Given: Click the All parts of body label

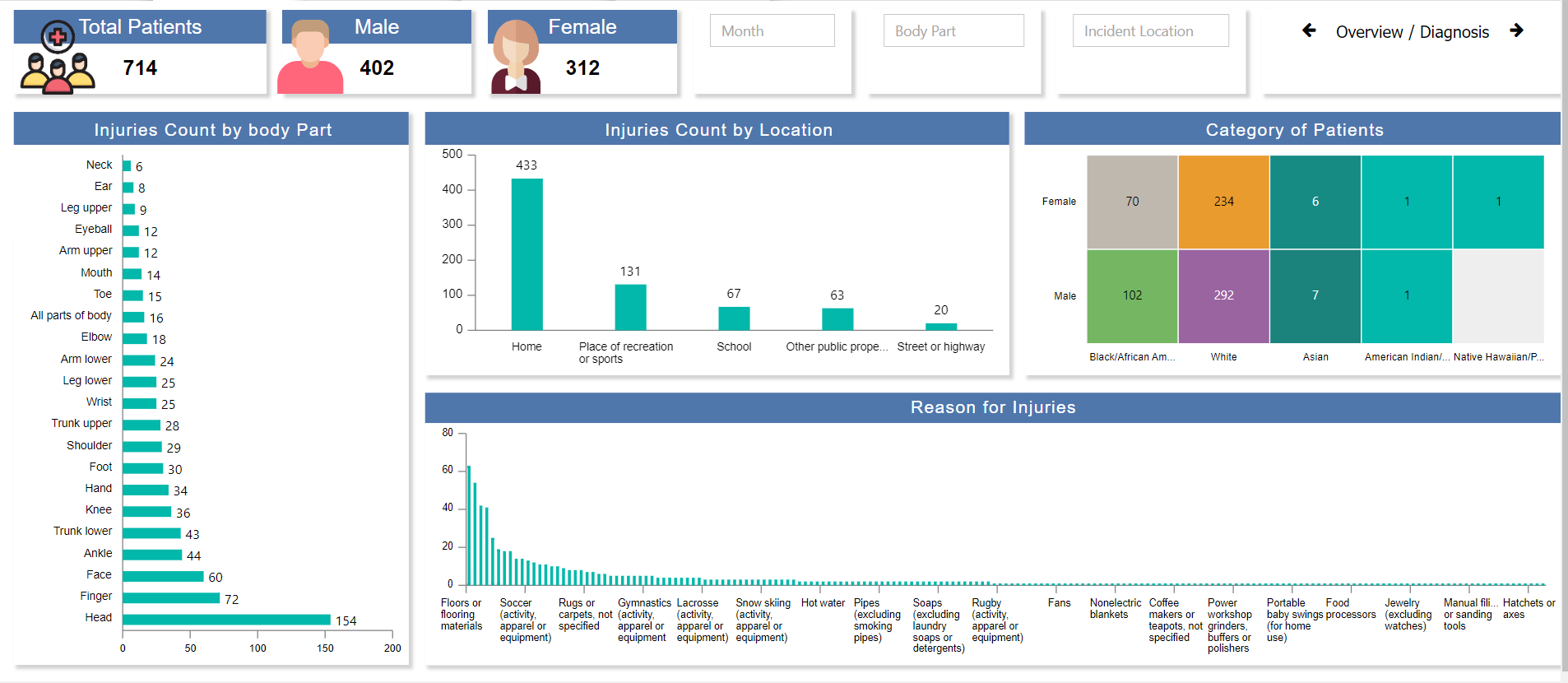Looking at the screenshot, I should 71,315.
